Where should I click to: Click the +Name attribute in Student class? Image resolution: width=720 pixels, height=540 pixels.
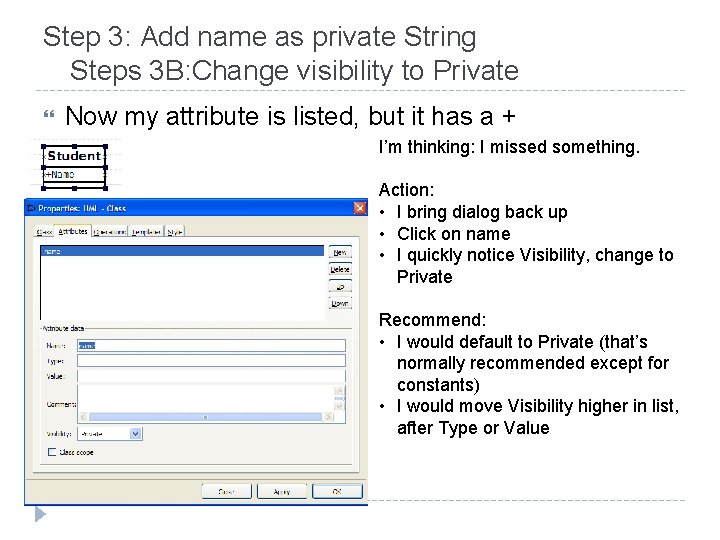point(60,174)
